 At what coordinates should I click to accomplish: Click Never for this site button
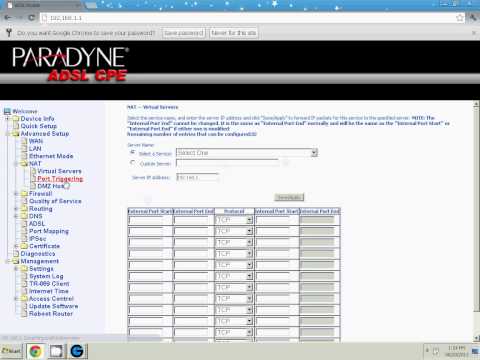[233, 33]
